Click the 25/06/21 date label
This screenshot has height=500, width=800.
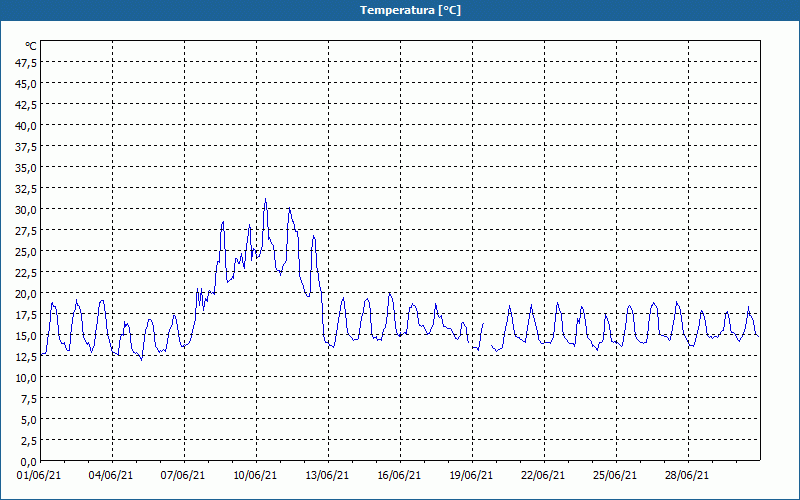615,475
